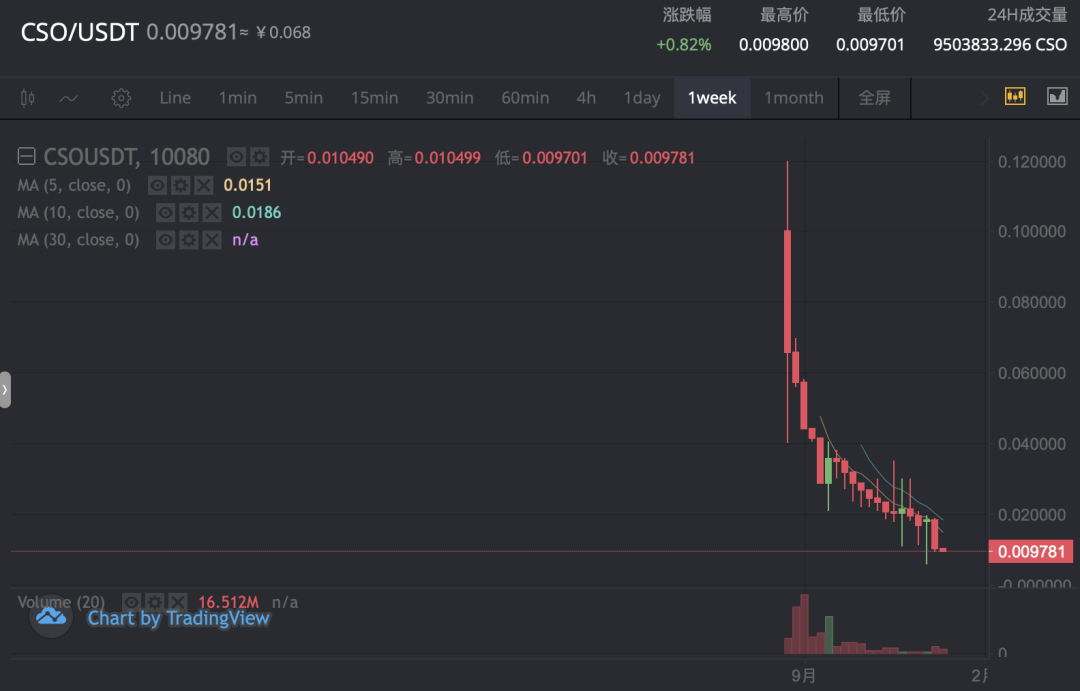Click the 0.009781 price label on axis
The image size is (1080, 691).
[1031, 551]
